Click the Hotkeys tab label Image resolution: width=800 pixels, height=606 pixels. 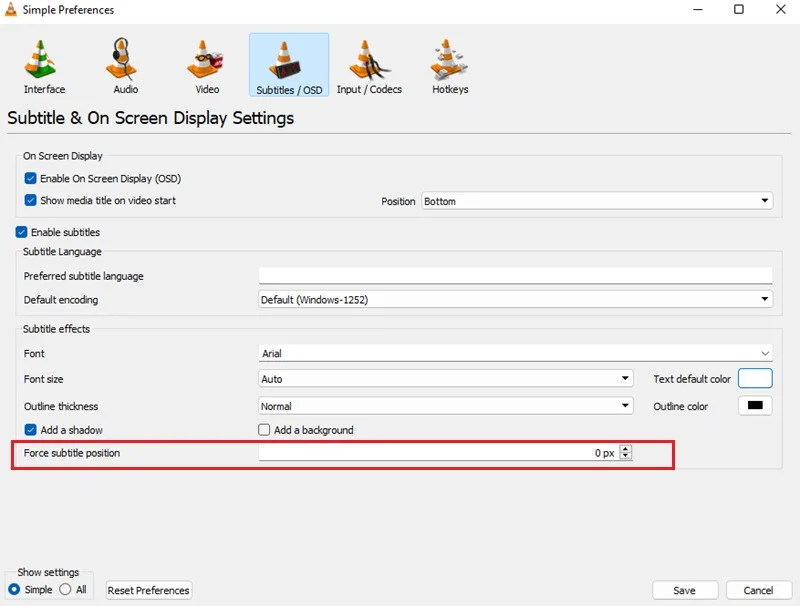(x=450, y=89)
